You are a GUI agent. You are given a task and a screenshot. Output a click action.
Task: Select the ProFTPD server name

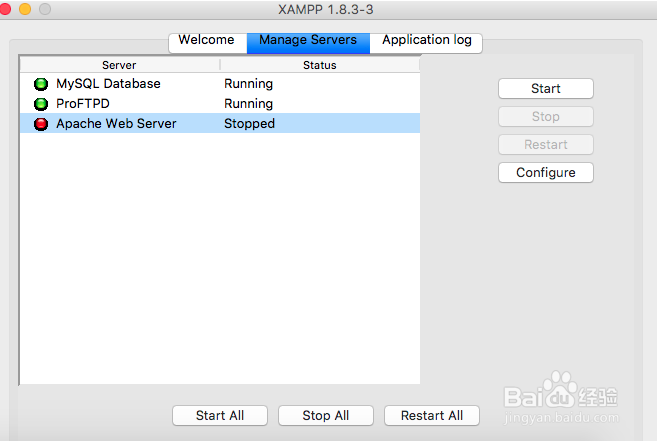click(x=83, y=104)
